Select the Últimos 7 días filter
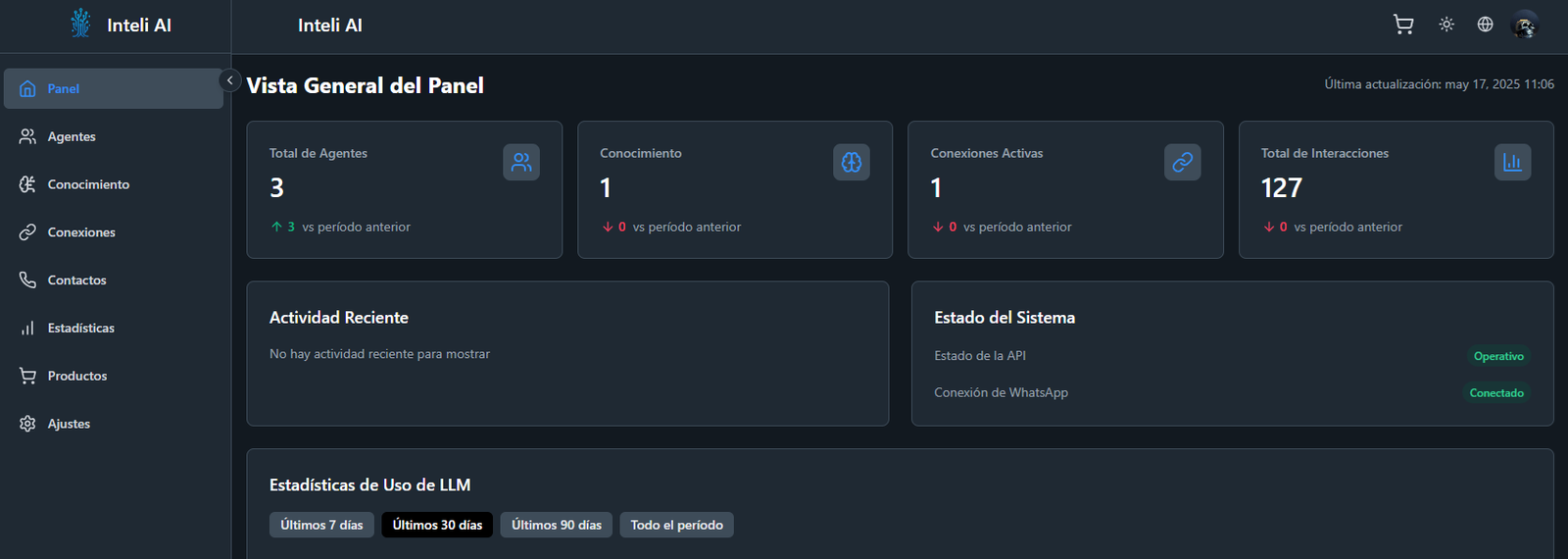Viewport: 1568px width, 559px height. pos(321,525)
